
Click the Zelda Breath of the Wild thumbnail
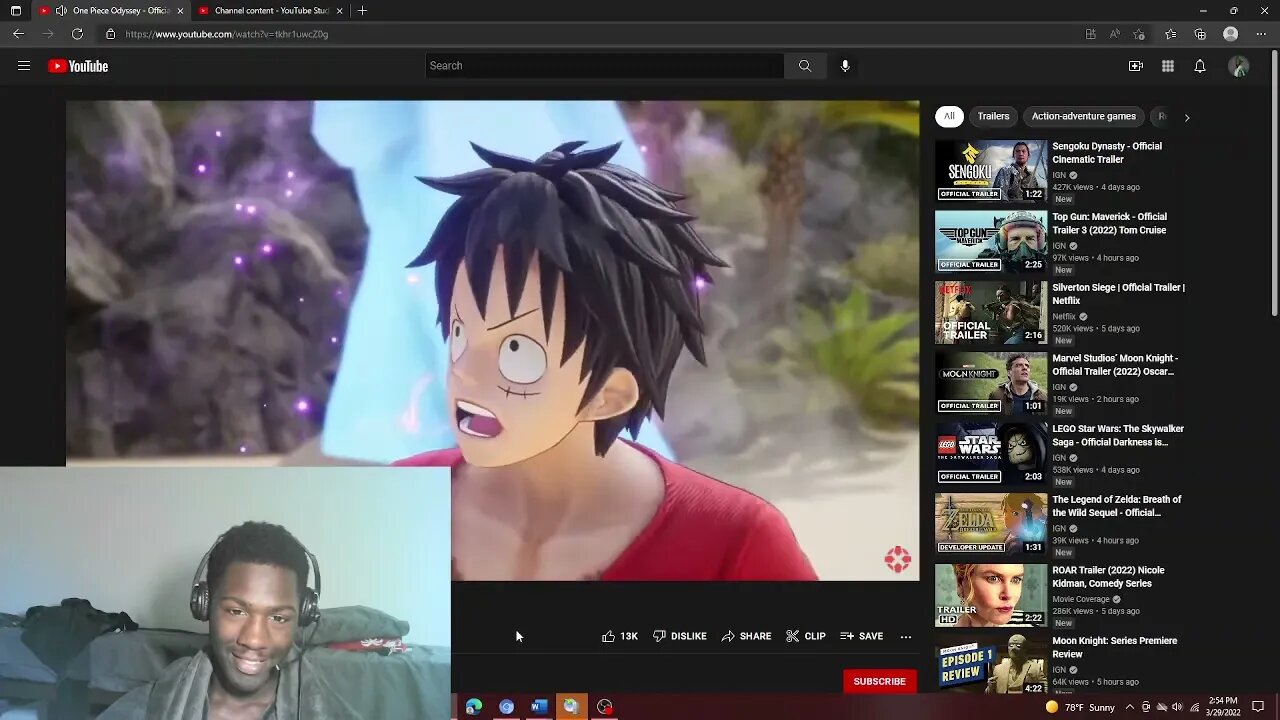[991, 525]
